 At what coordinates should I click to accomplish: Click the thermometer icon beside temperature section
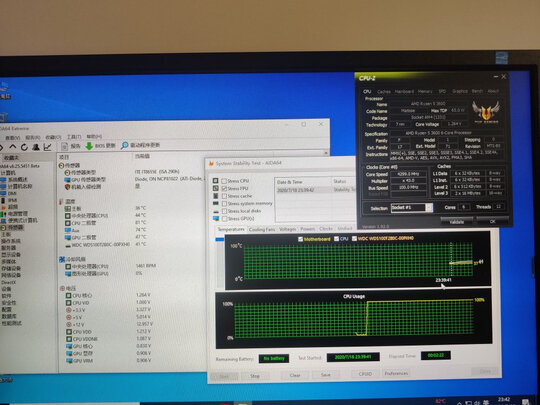pyautogui.click(x=61, y=201)
